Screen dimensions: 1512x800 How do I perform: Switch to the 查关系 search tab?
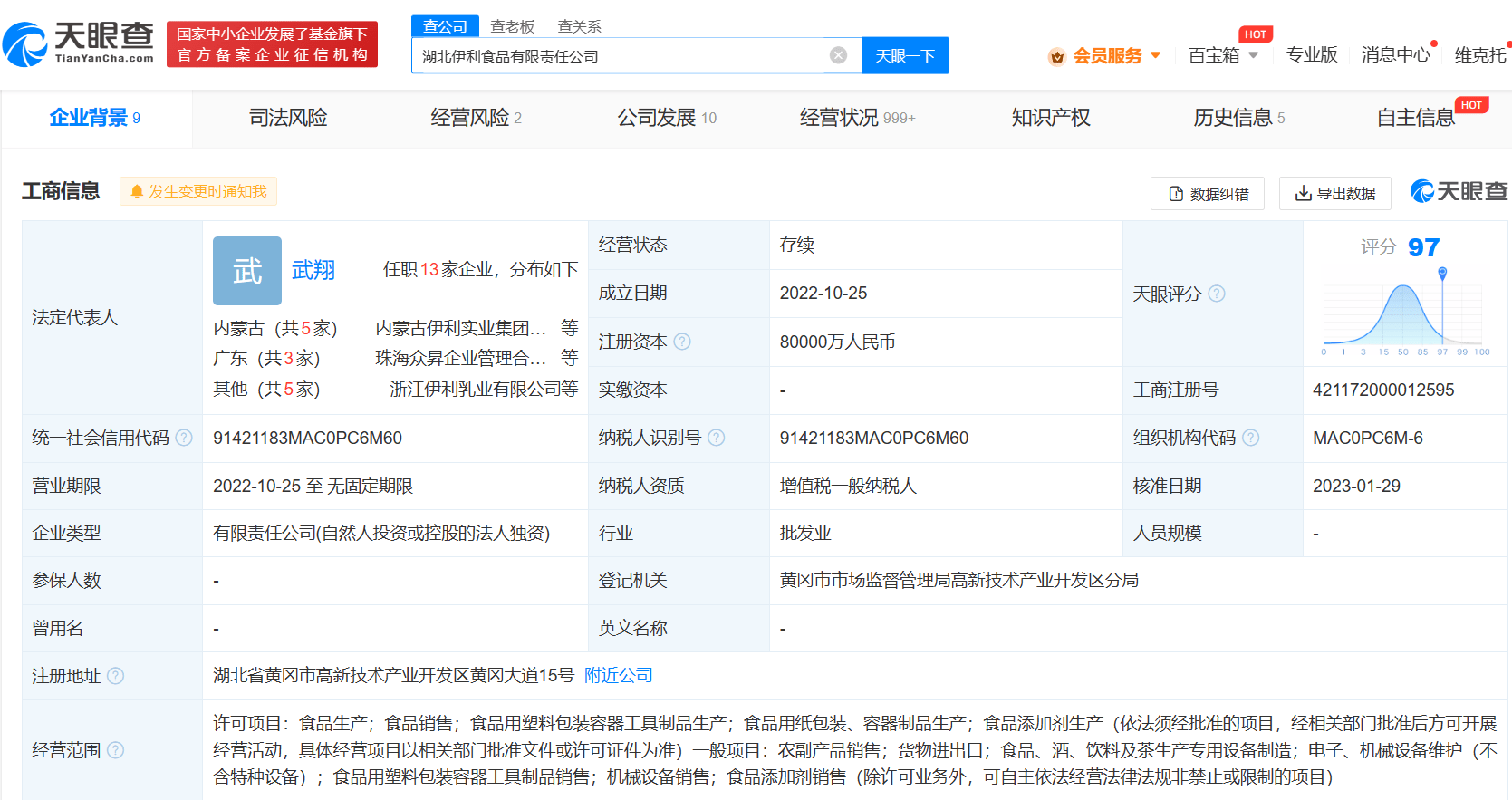(x=580, y=27)
